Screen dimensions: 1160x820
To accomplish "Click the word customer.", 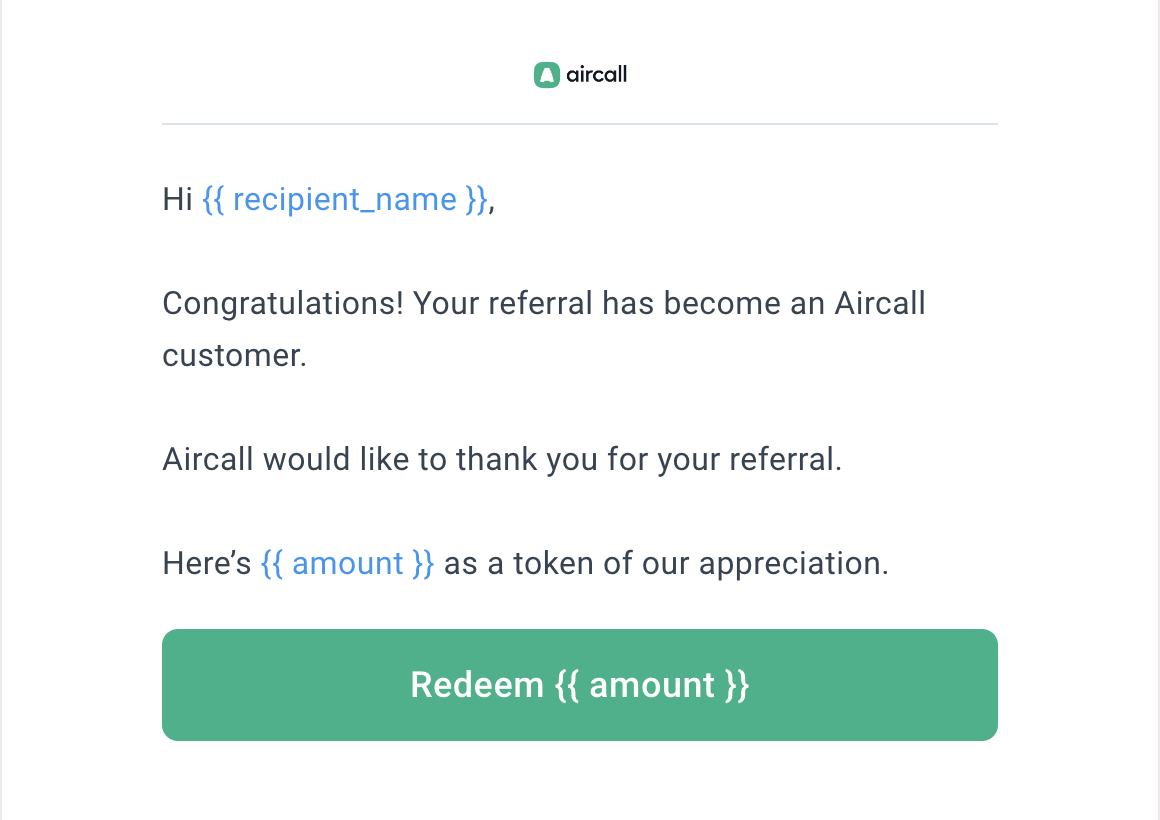I will (235, 356).
